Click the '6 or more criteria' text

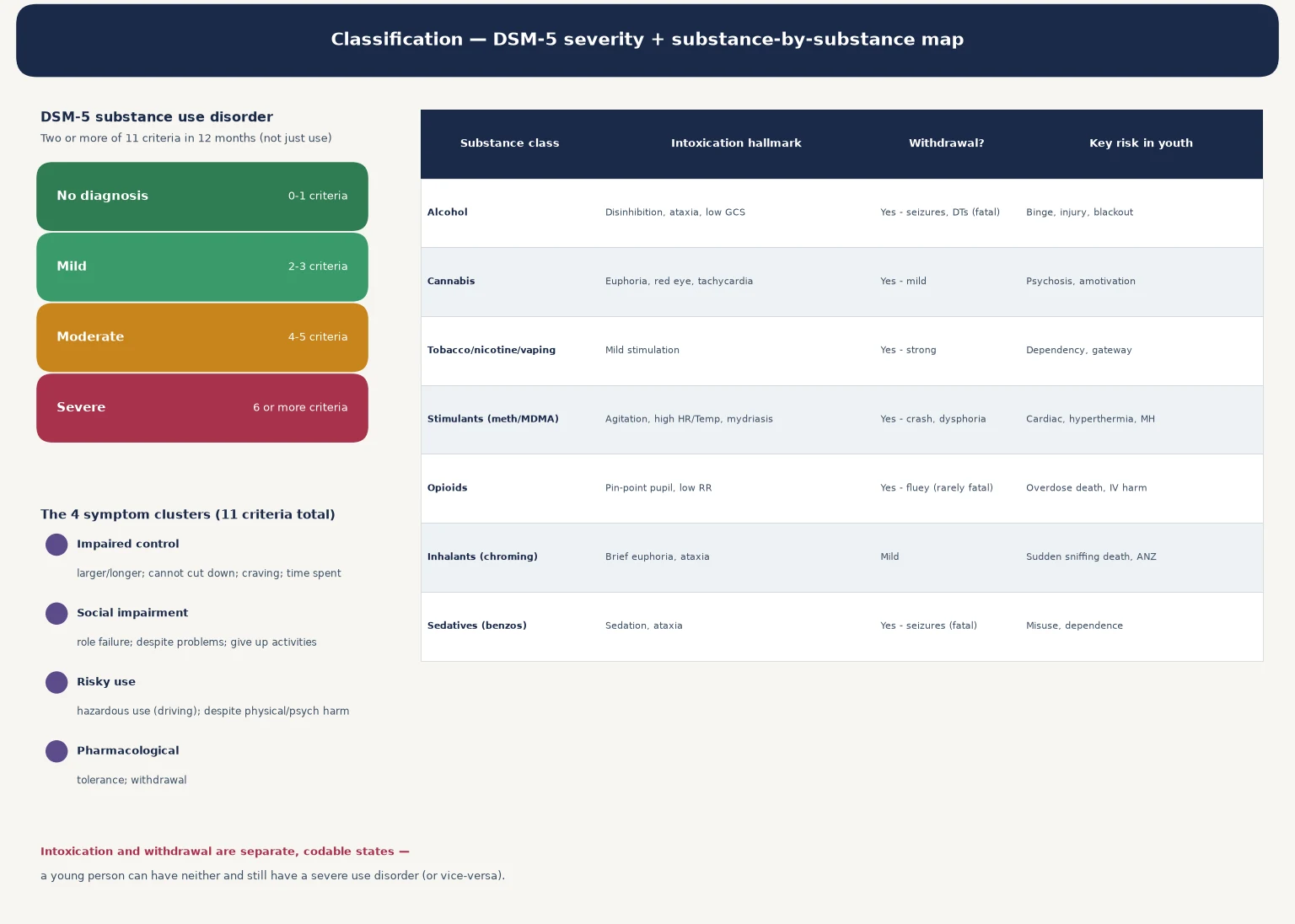(x=300, y=407)
